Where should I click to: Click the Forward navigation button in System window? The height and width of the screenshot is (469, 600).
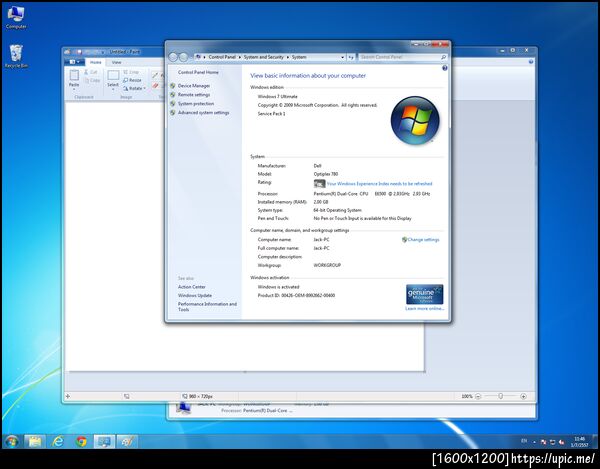coord(184,57)
